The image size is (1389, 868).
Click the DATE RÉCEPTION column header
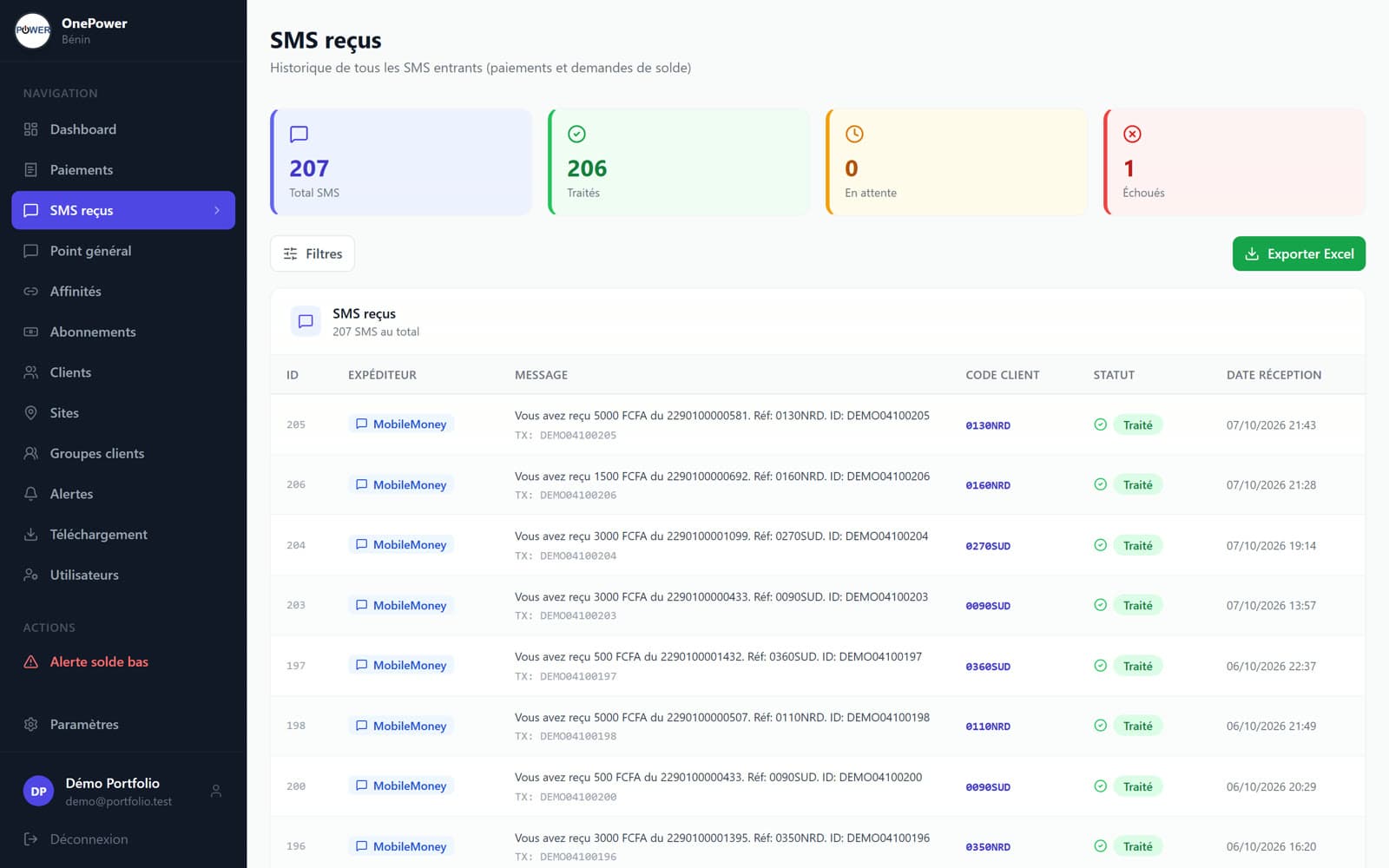[x=1274, y=375]
